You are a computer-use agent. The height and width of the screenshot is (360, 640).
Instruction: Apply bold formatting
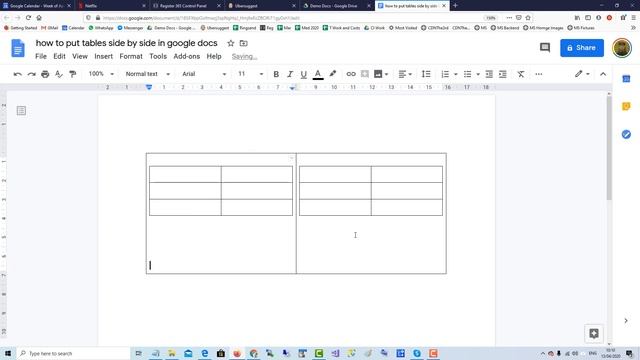tap(276, 74)
